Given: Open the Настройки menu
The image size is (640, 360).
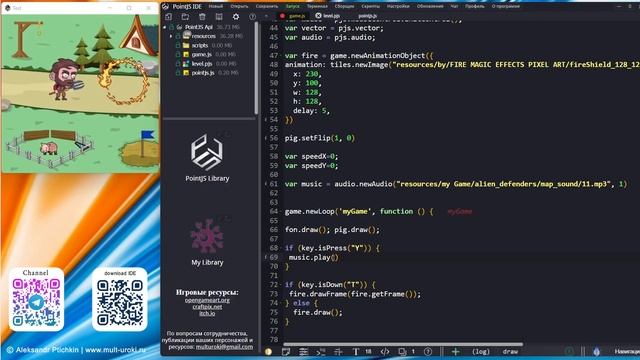Looking at the screenshot, I should pos(398,7).
